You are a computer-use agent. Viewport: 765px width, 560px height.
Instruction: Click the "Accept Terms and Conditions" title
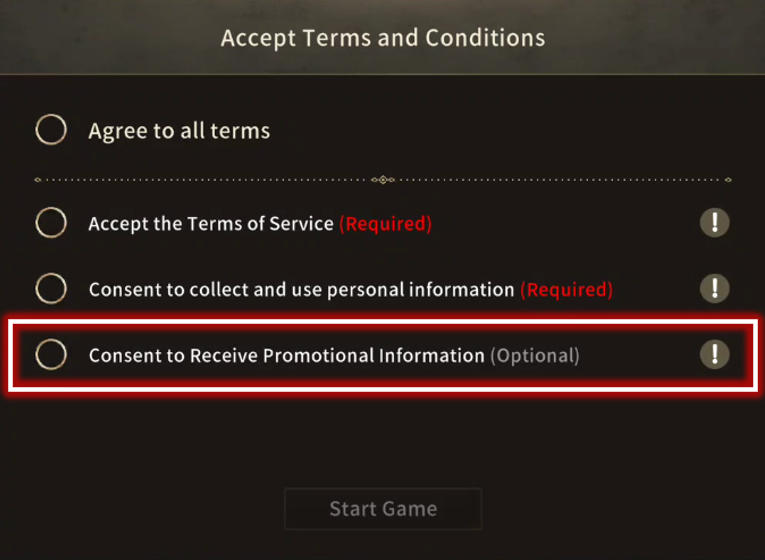pyautogui.click(x=383, y=38)
